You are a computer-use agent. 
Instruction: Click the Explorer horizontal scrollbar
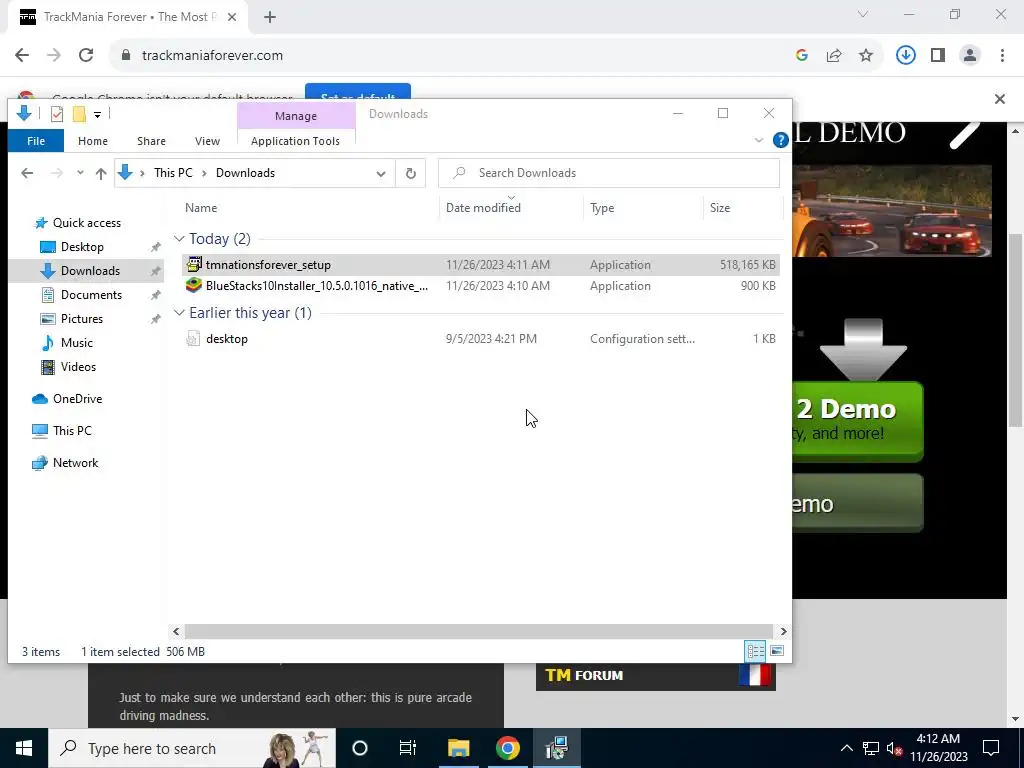[479, 632]
